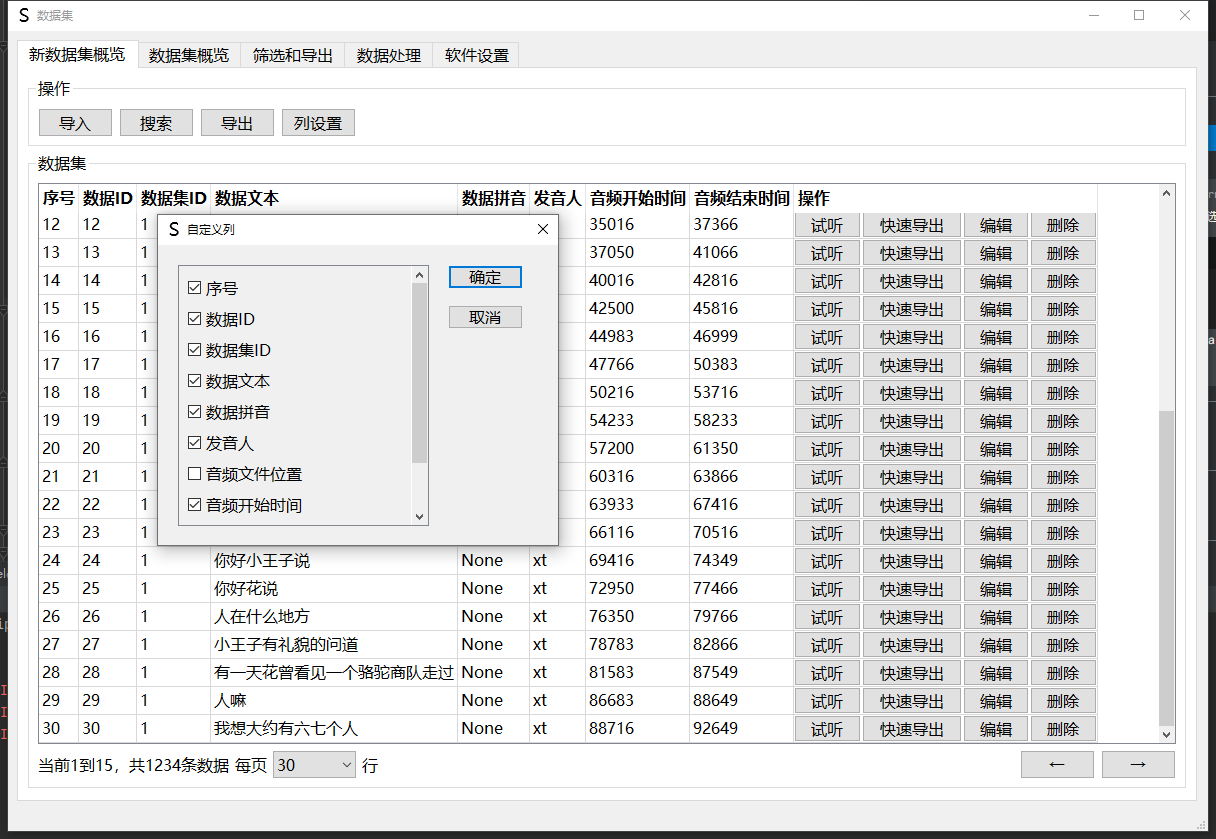
Task: Confirm column settings with 确定 button
Action: [x=485, y=277]
